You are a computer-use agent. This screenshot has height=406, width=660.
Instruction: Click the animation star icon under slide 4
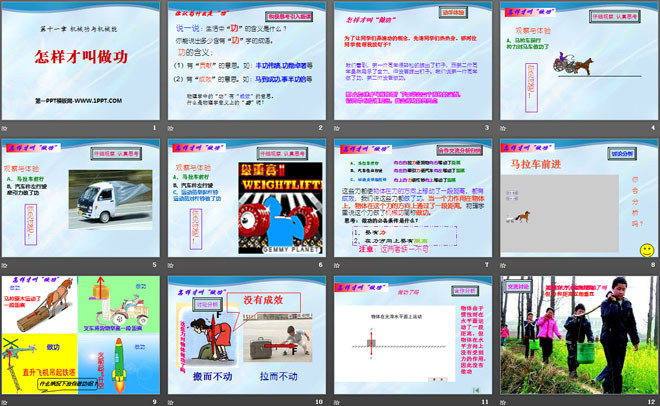(503, 128)
